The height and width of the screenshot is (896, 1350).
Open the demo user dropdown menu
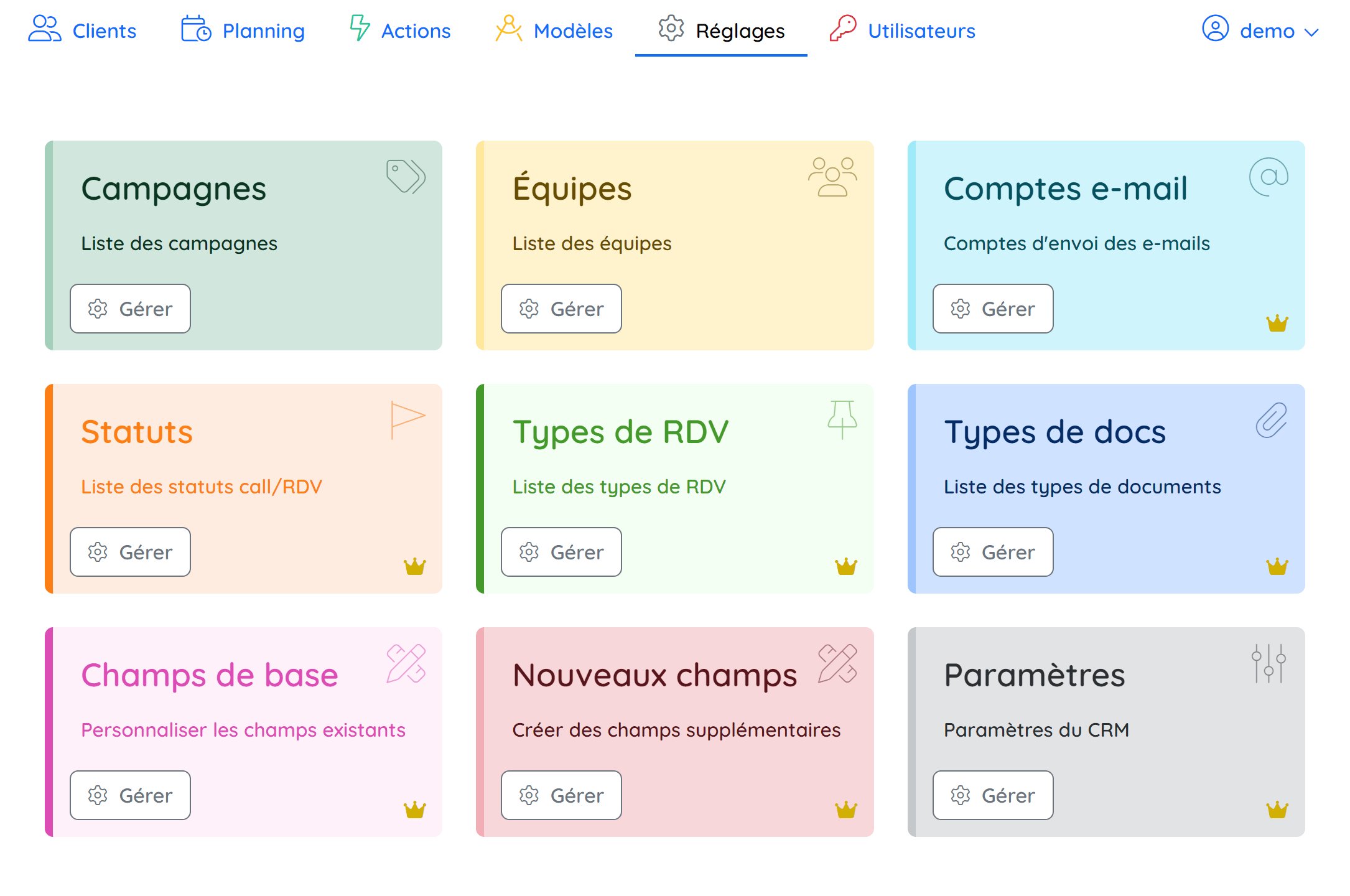(1260, 30)
